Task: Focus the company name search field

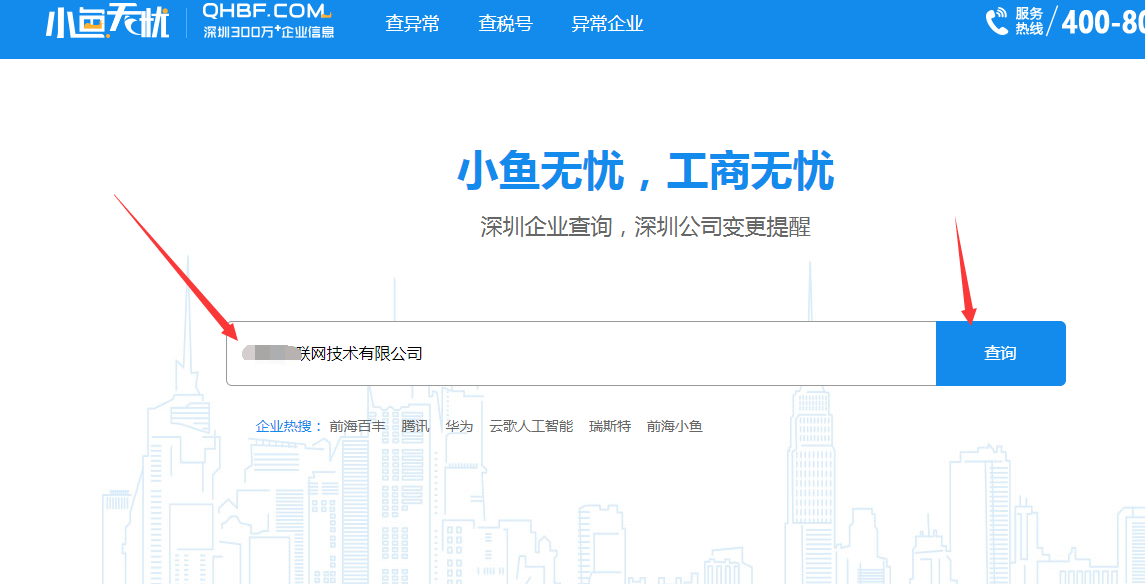Action: [x=580, y=353]
